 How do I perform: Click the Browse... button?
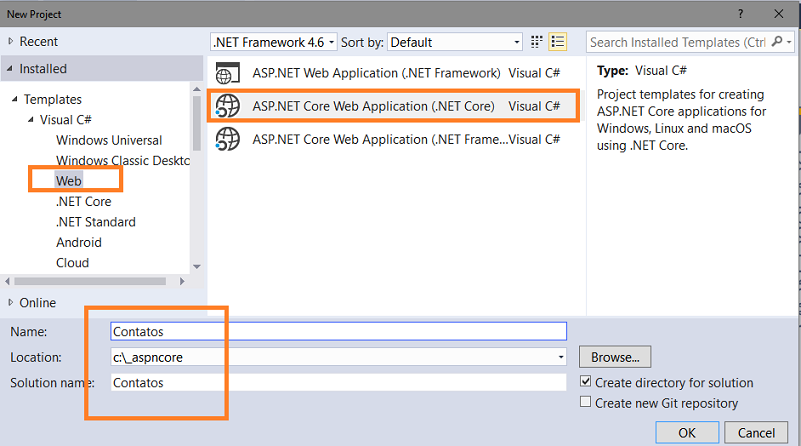click(615, 357)
